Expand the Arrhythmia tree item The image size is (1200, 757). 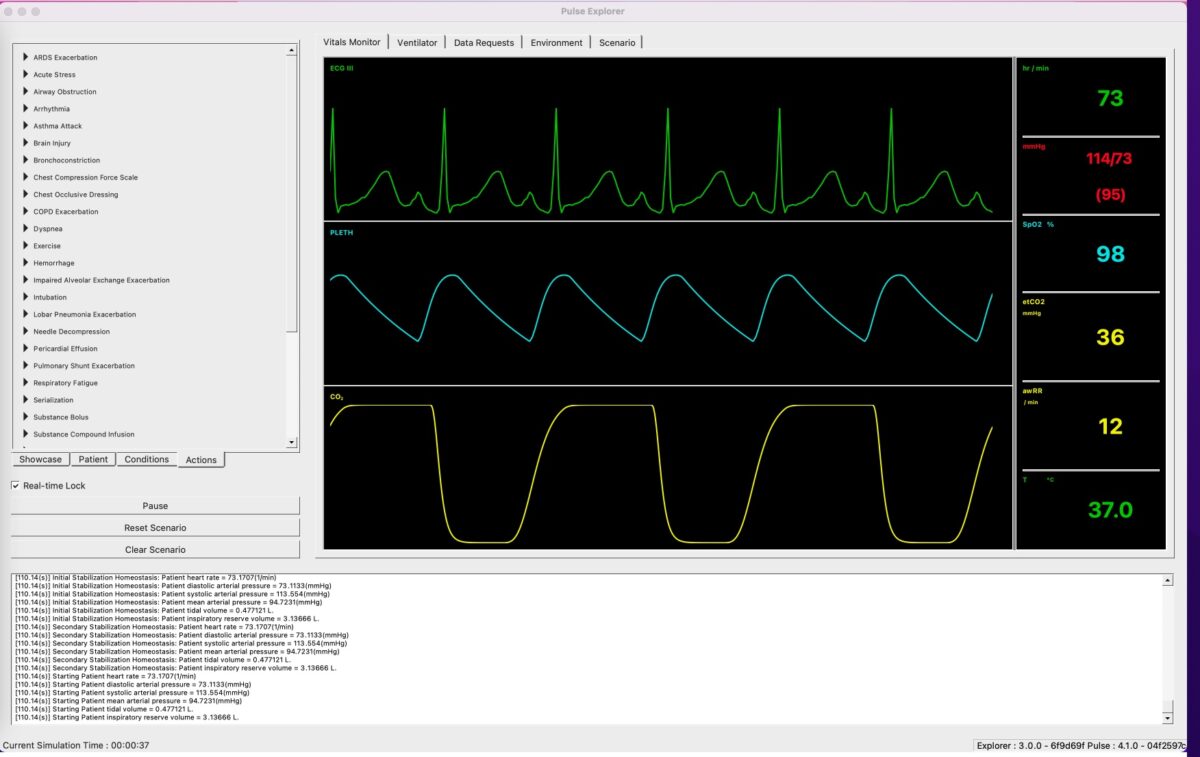click(x=24, y=108)
